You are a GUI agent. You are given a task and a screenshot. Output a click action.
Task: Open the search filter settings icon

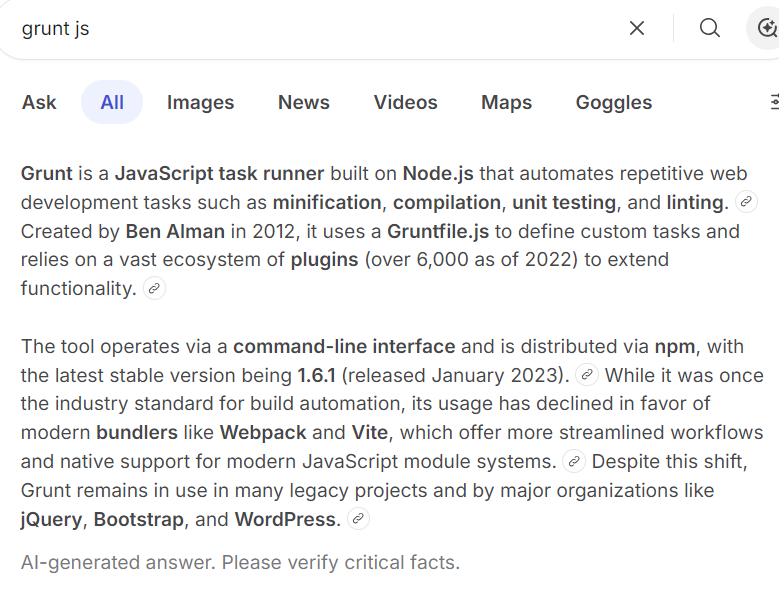pyautogui.click(x=774, y=102)
